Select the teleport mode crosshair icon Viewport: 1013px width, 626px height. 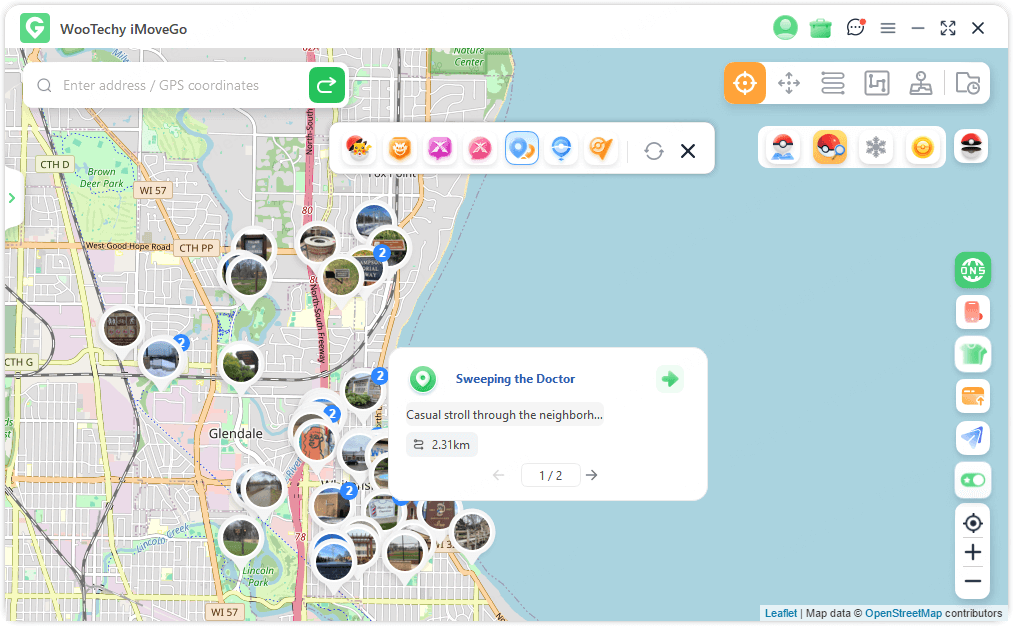point(745,83)
